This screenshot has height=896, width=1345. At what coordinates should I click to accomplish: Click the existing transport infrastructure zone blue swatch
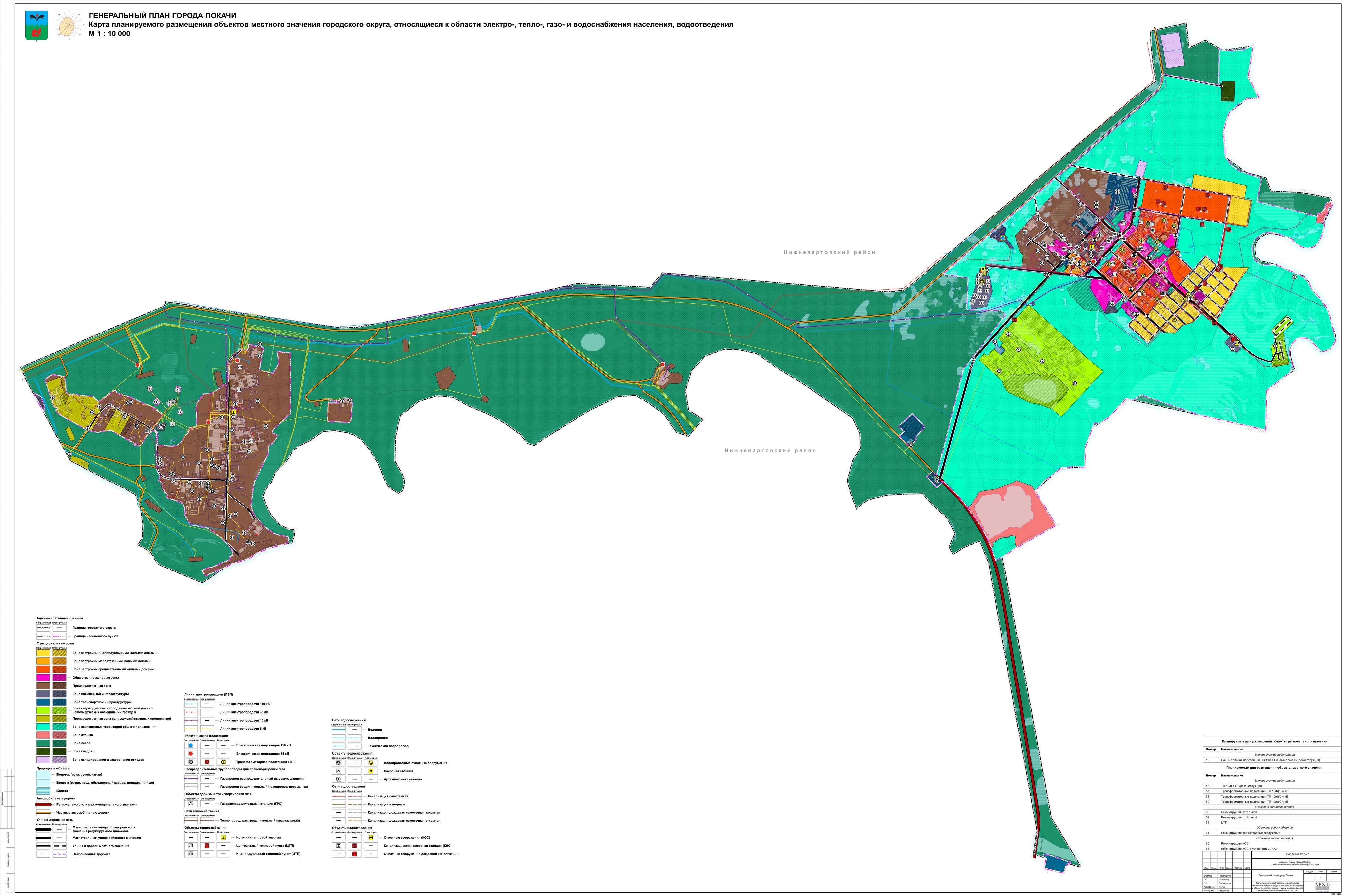click(x=43, y=702)
